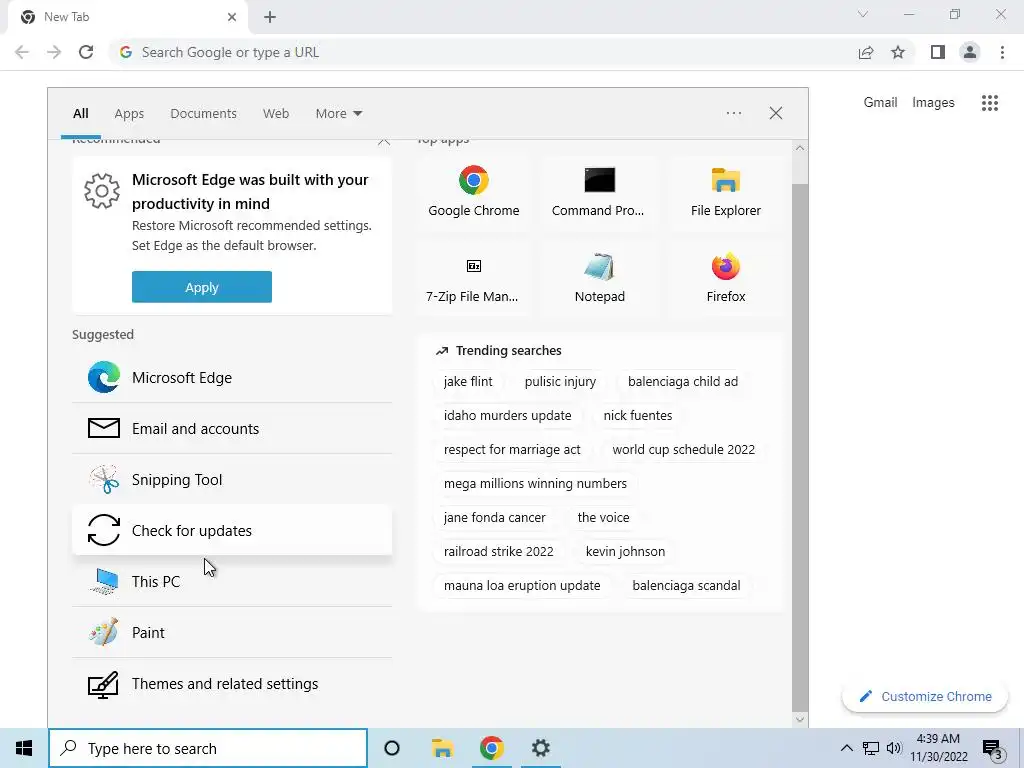The image size is (1024, 768).
Task: Open Chrome three-dot menu
Action: point(1002,52)
